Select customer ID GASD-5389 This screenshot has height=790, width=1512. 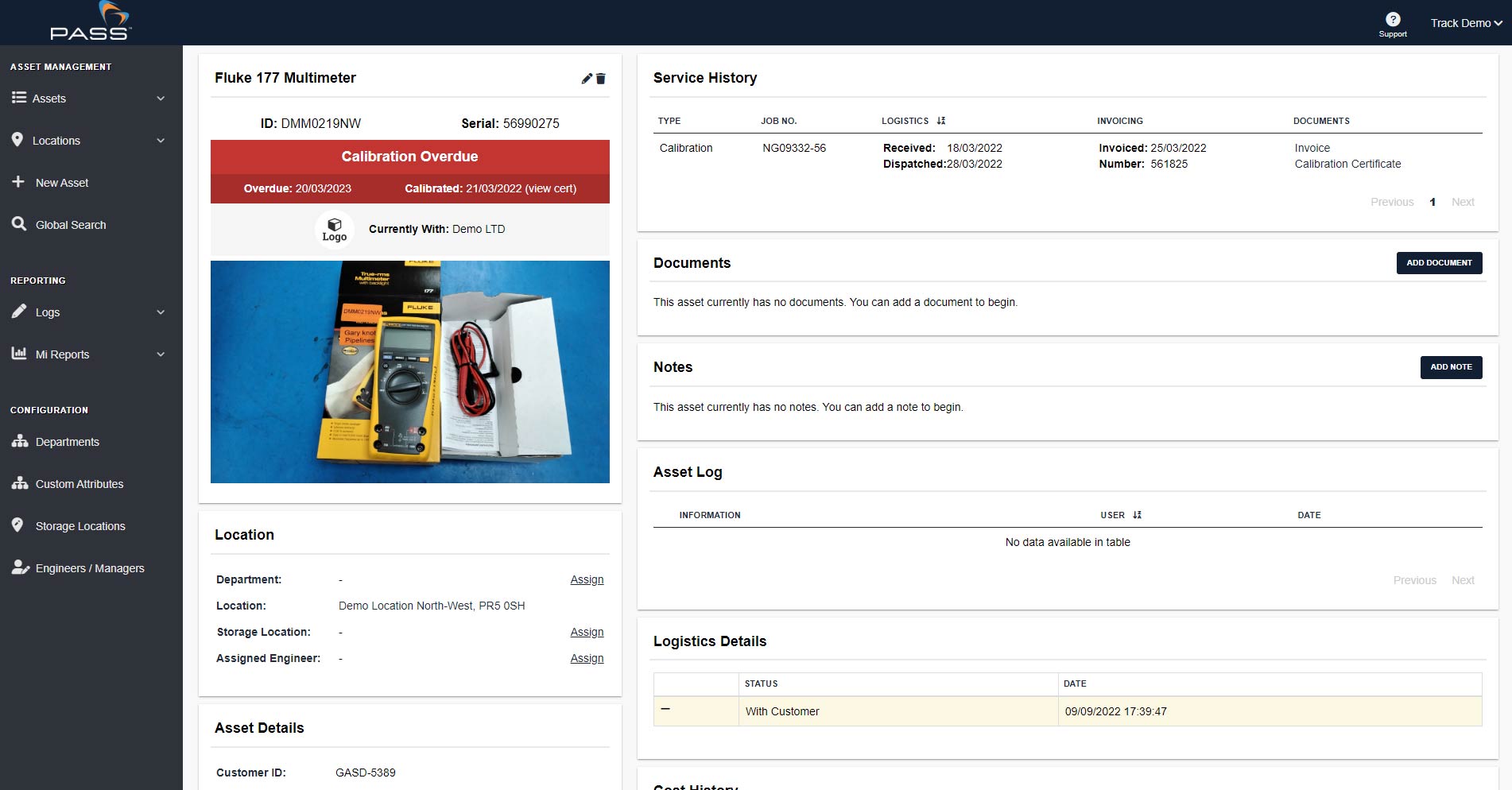(x=366, y=773)
